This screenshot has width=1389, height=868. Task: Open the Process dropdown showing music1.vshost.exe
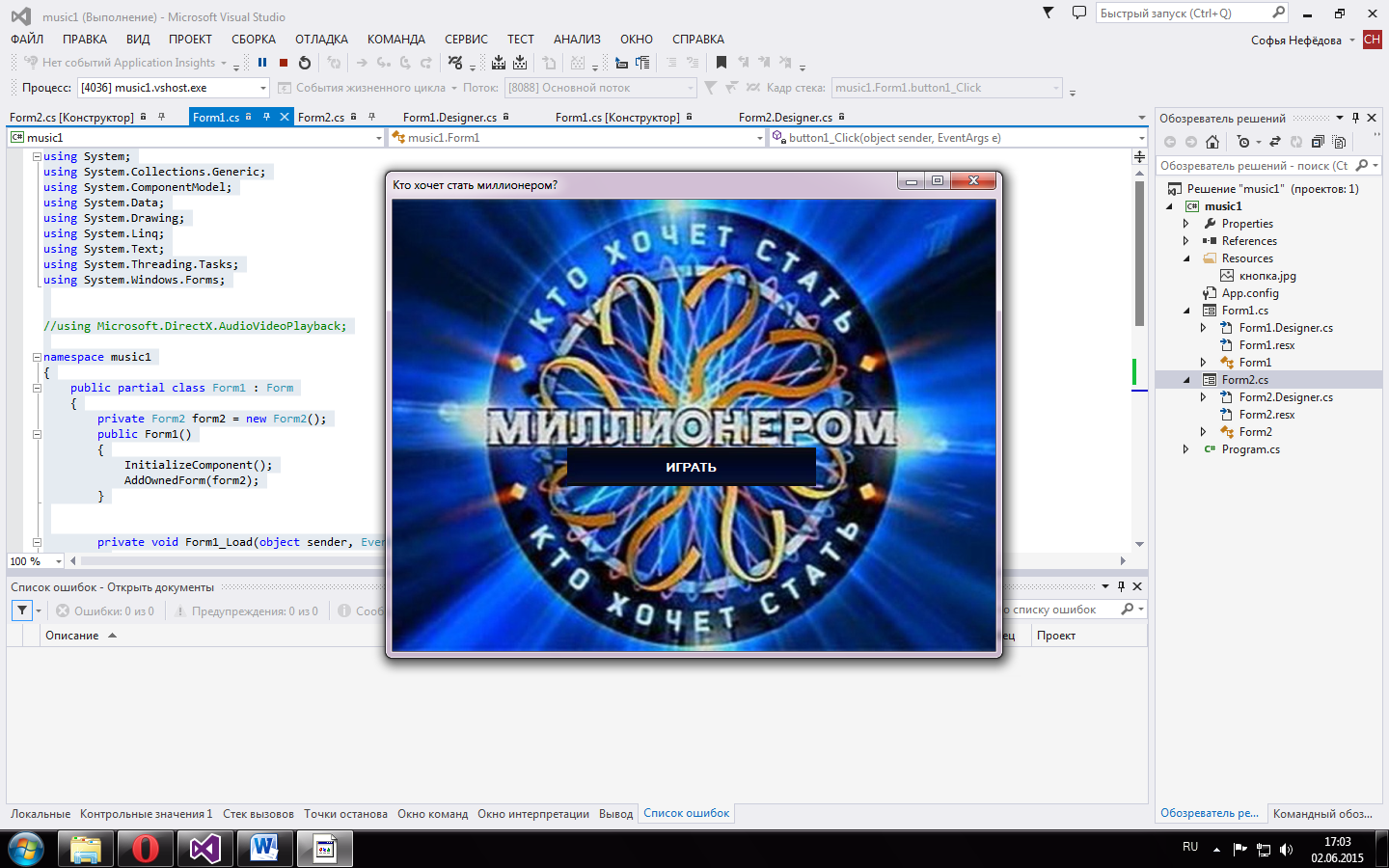[262, 88]
